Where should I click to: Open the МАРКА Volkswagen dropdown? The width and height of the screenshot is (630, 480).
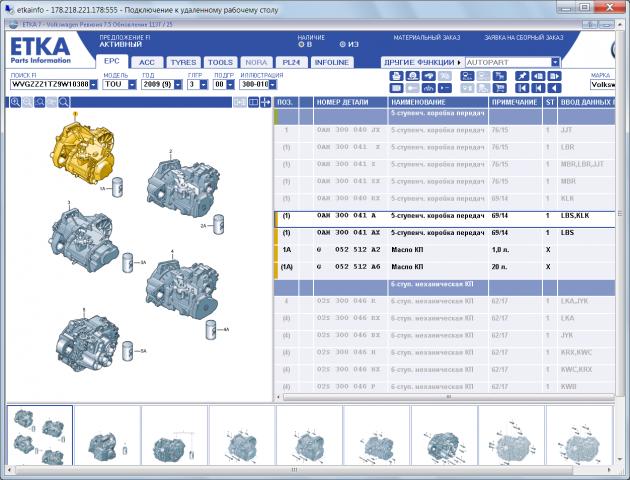click(x=602, y=85)
